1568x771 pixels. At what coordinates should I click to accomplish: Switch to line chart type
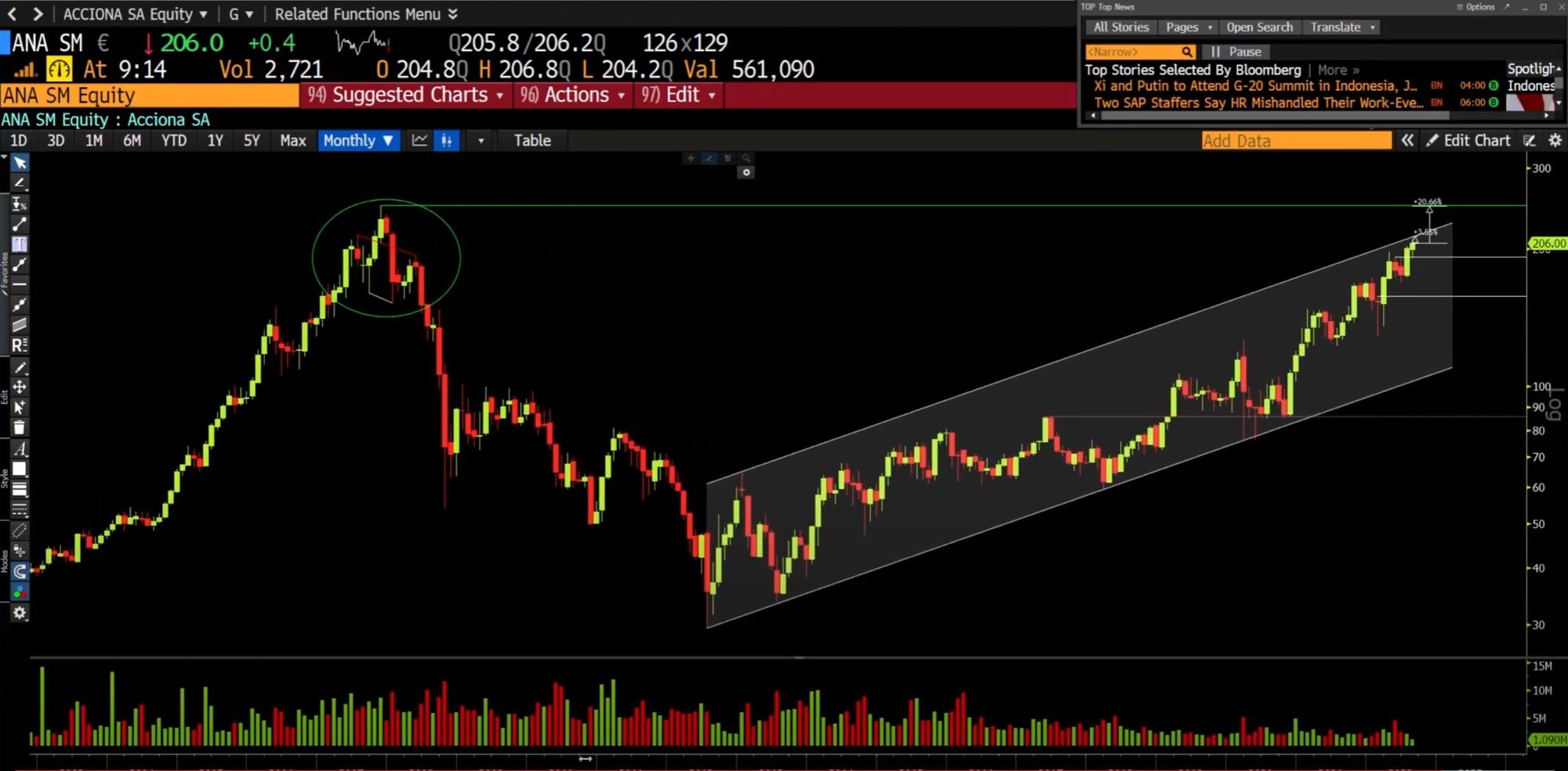click(x=420, y=140)
